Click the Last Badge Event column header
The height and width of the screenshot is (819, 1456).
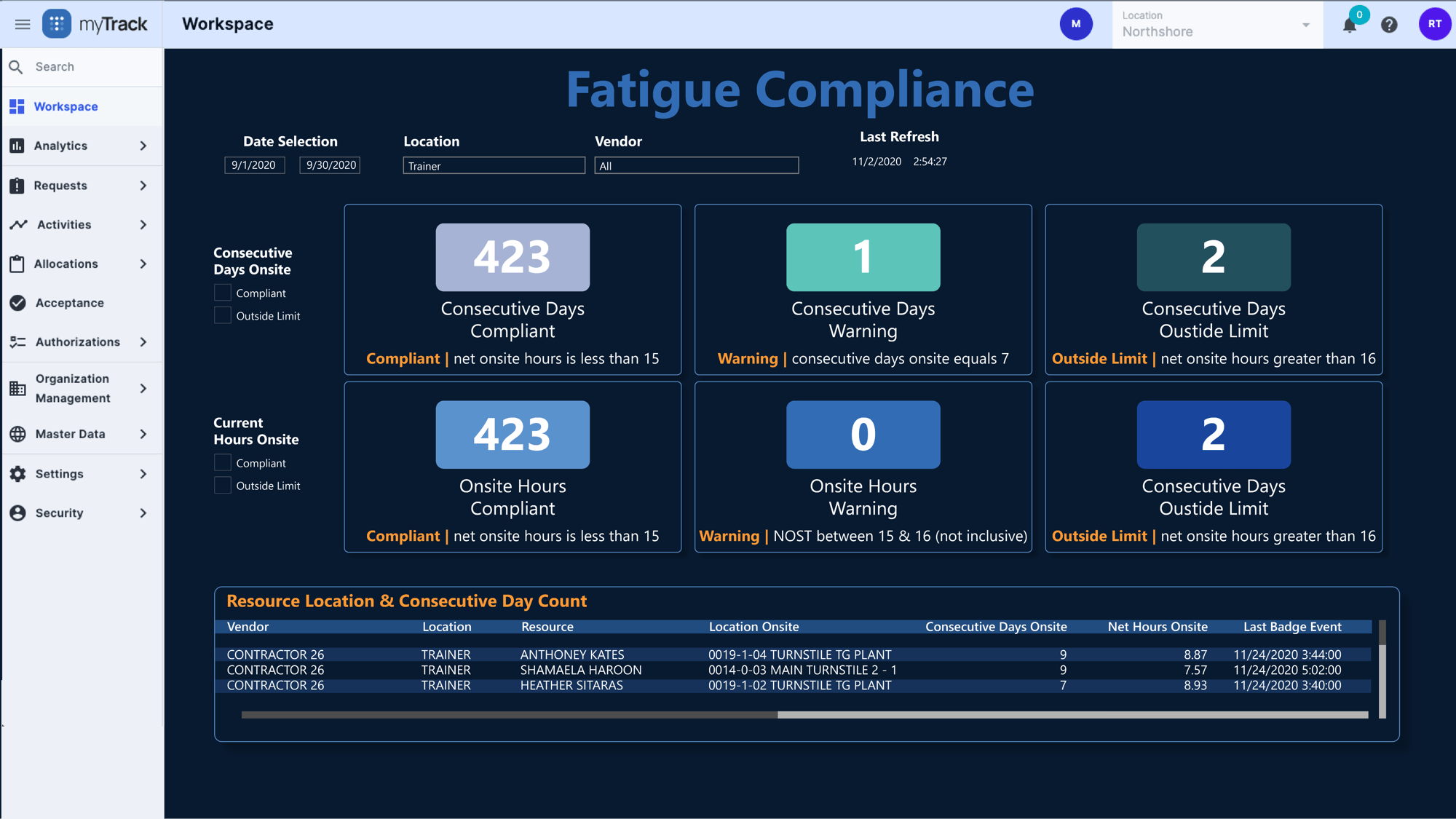pos(1292,627)
